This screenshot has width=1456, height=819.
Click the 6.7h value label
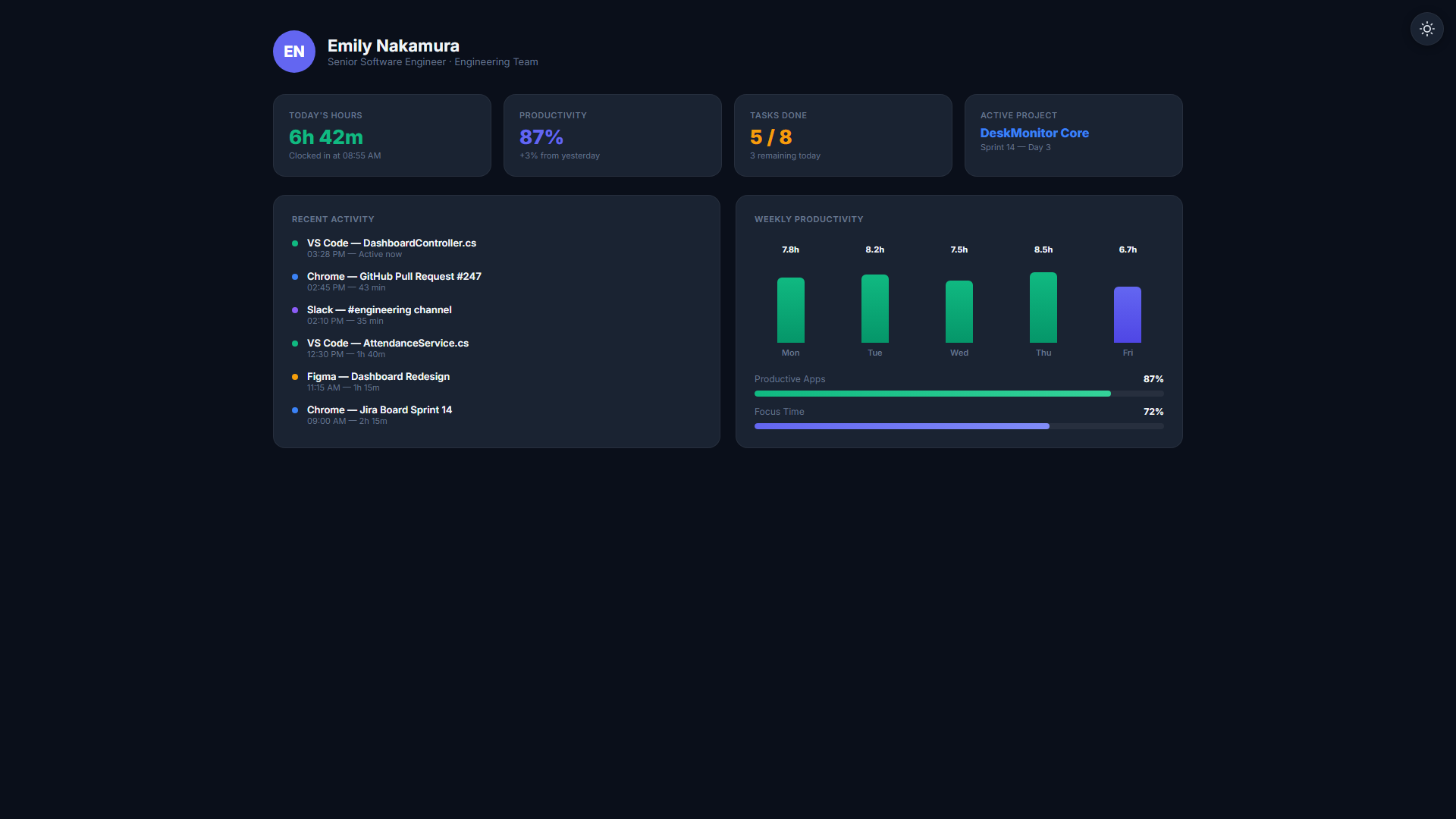pos(1127,249)
